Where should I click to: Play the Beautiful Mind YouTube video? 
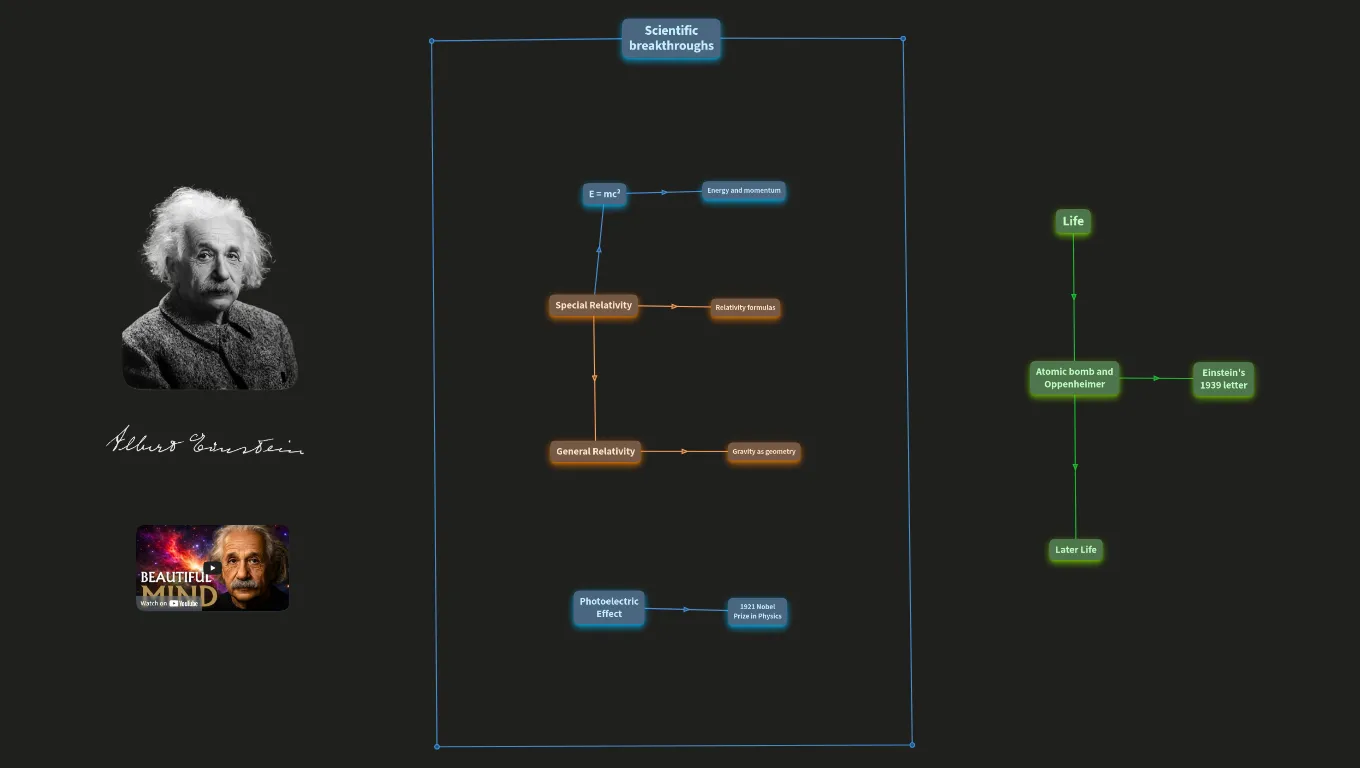[212, 568]
